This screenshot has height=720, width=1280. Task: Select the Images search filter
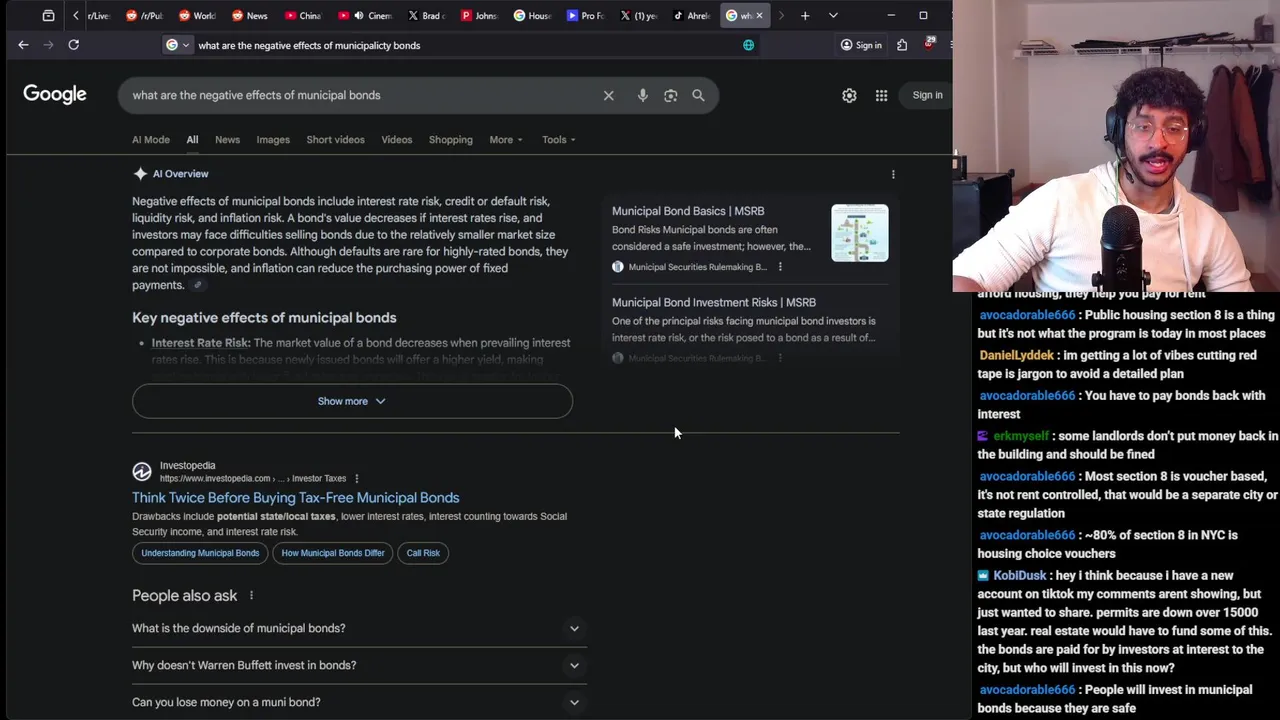(x=273, y=140)
